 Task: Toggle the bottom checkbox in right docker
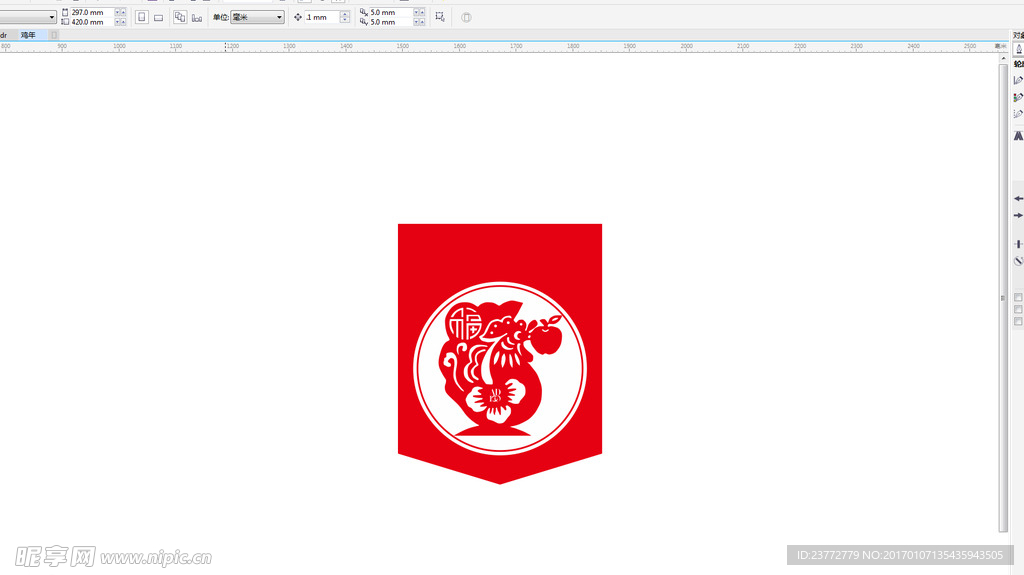pyautogui.click(x=1018, y=322)
